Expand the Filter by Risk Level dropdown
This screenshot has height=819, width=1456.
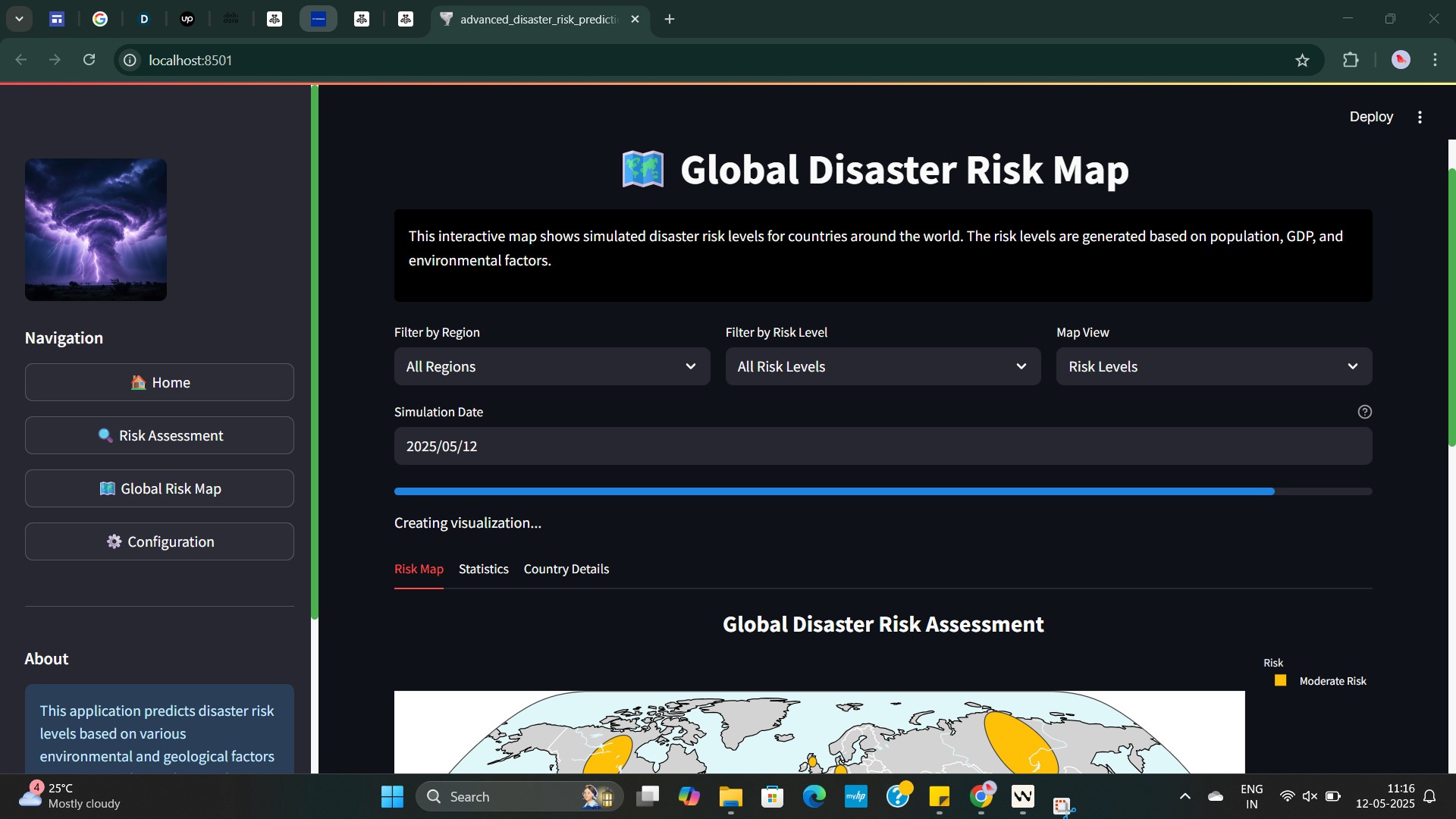tap(883, 366)
